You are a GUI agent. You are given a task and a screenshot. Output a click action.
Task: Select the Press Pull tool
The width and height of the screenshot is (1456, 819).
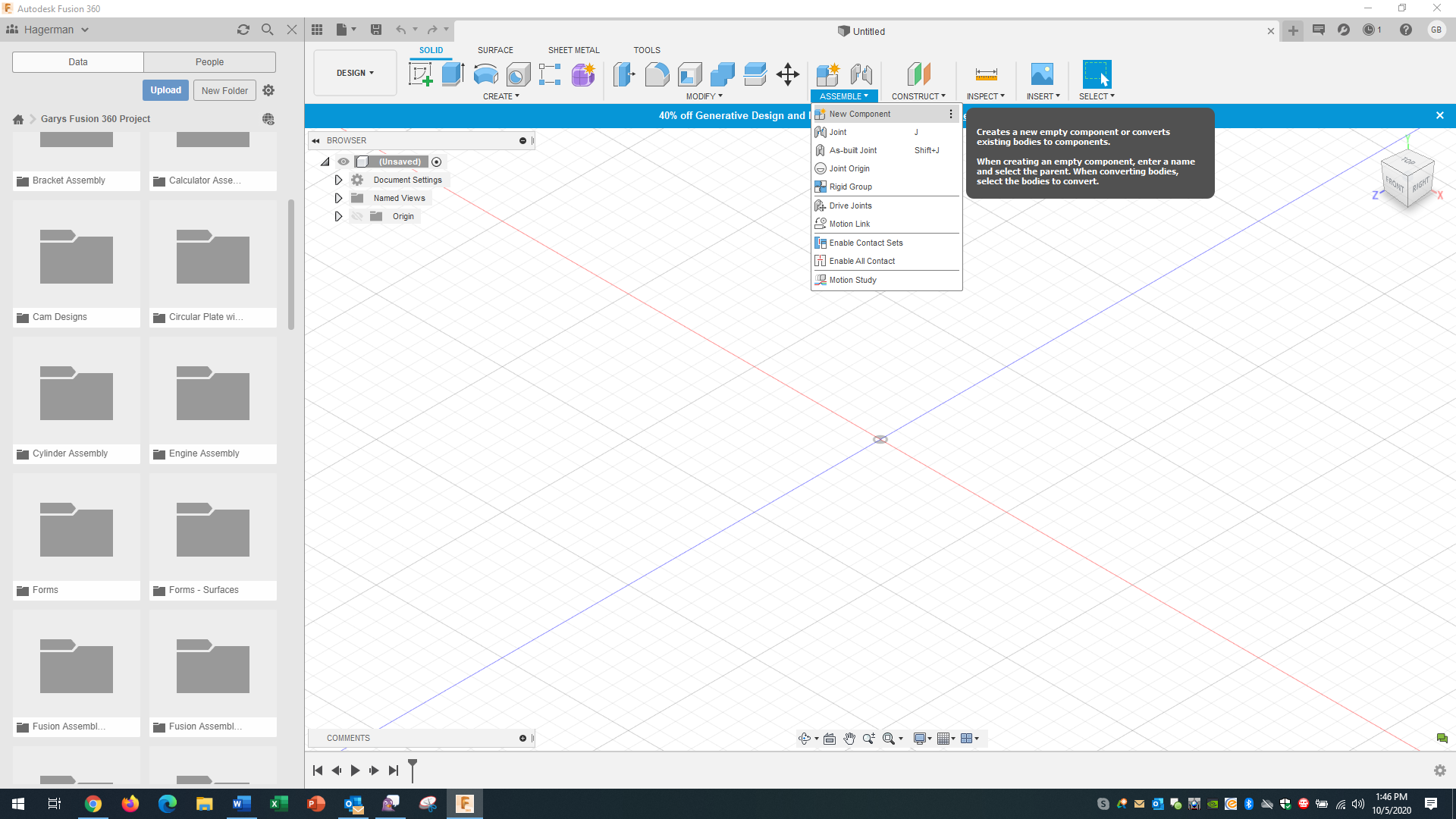click(624, 74)
